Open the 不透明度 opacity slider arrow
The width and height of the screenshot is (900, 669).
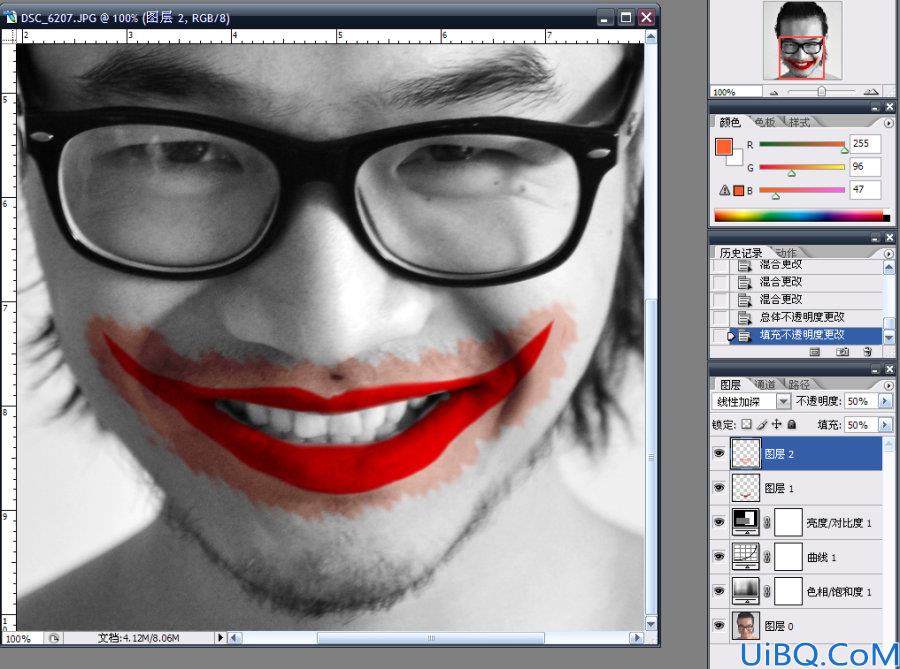886,402
